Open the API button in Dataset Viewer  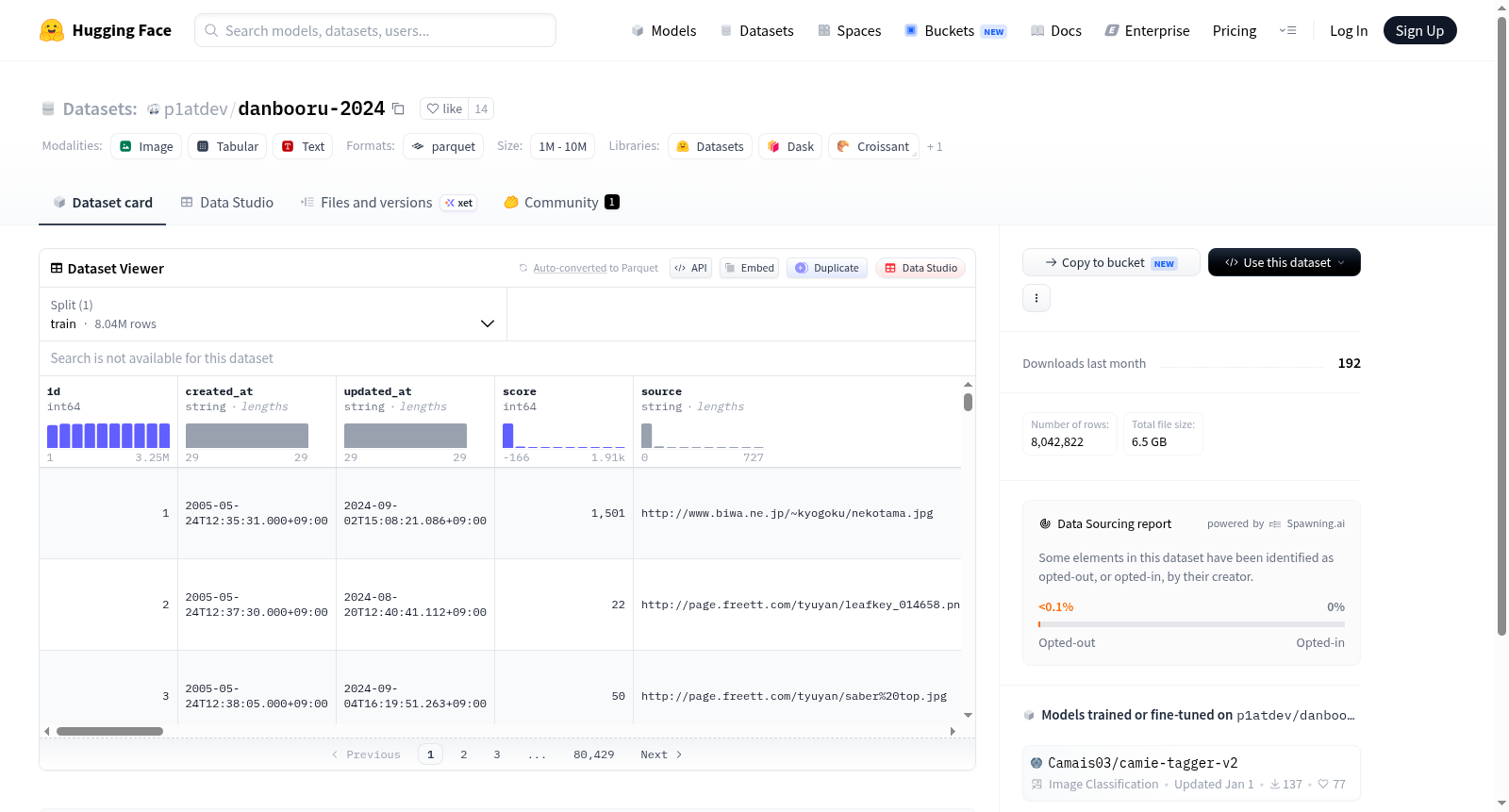pos(690,268)
